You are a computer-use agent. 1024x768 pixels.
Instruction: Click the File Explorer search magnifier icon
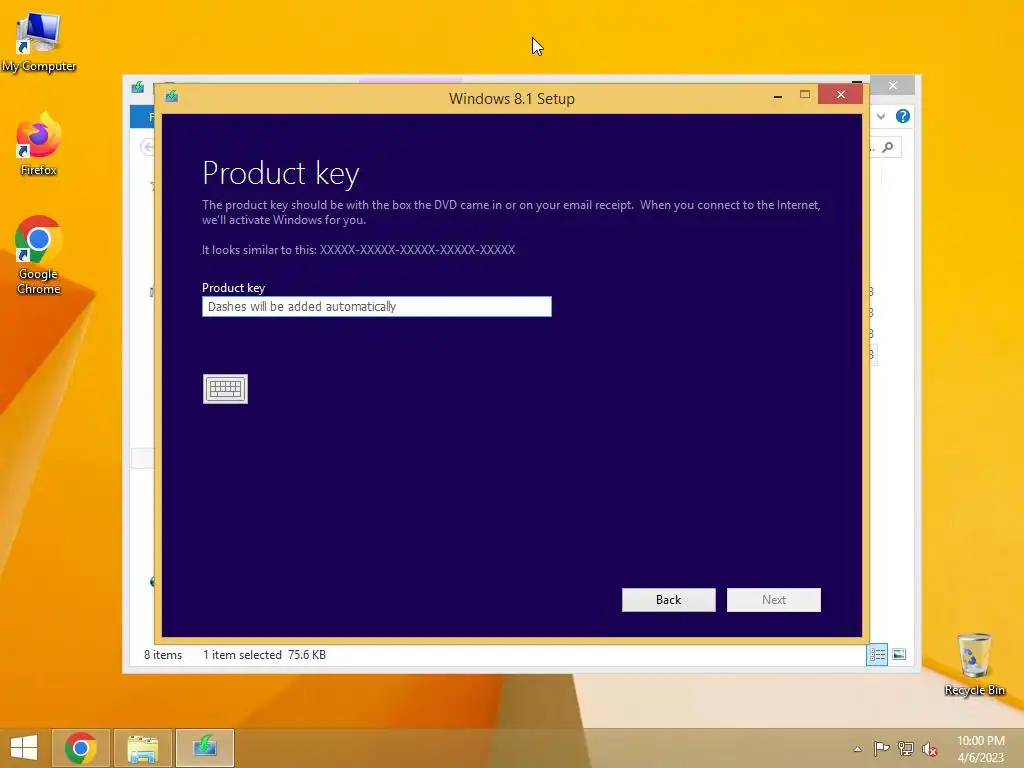coord(888,148)
